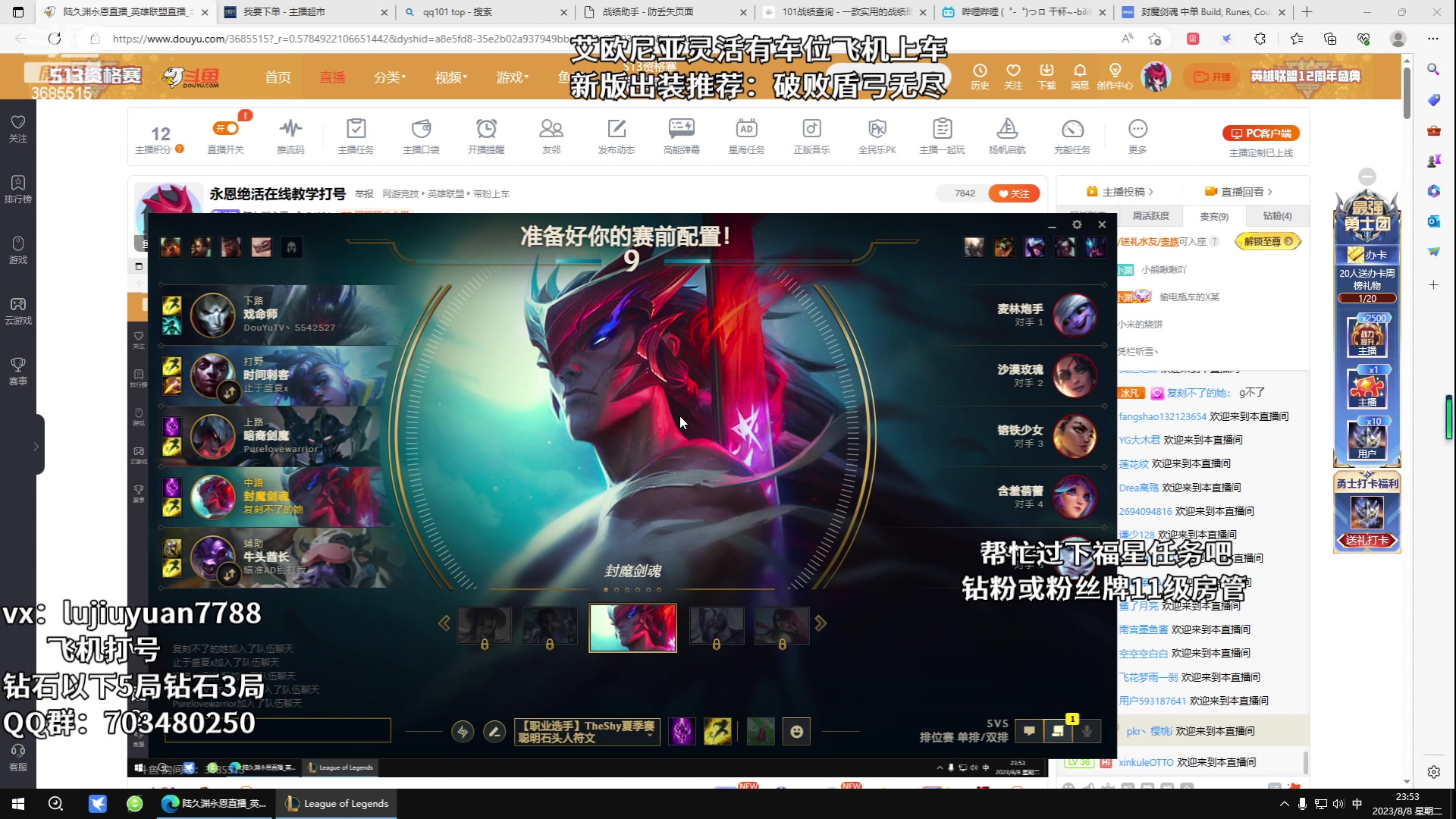The height and width of the screenshot is (819, 1456).
Task: Show next skin with right arrow
Action: click(x=821, y=623)
